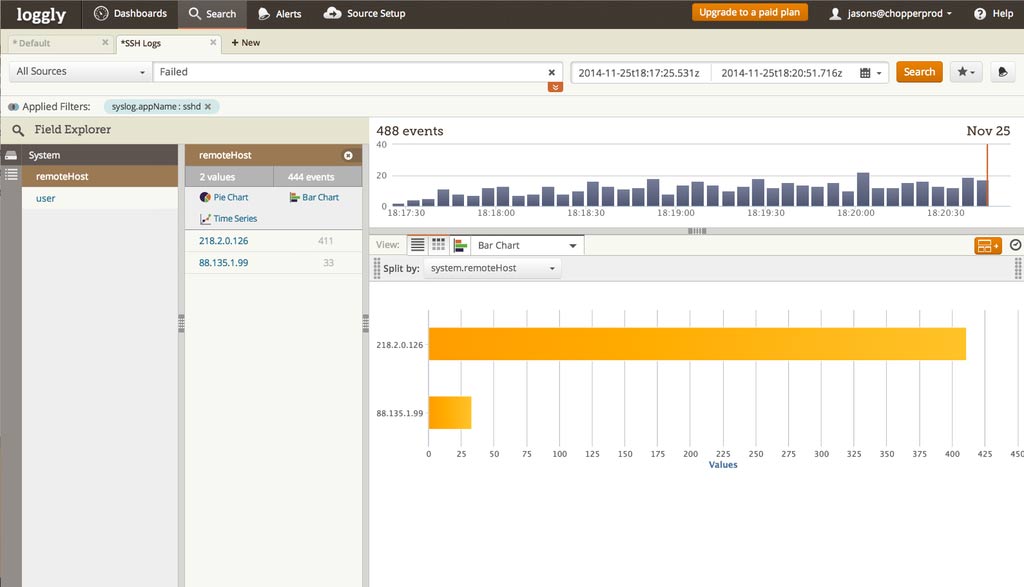The image size is (1024, 587).
Task: Clear the Failed search query
Action: pyautogui.click(x=551, y=72)
